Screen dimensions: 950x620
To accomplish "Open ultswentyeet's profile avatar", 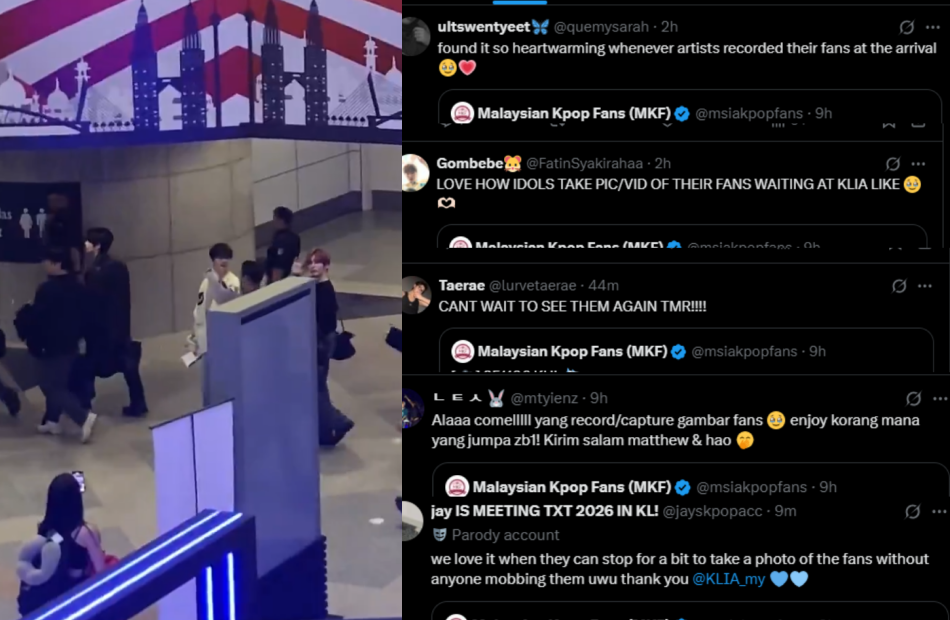I will pyautogui.click(x=416, y=36).
